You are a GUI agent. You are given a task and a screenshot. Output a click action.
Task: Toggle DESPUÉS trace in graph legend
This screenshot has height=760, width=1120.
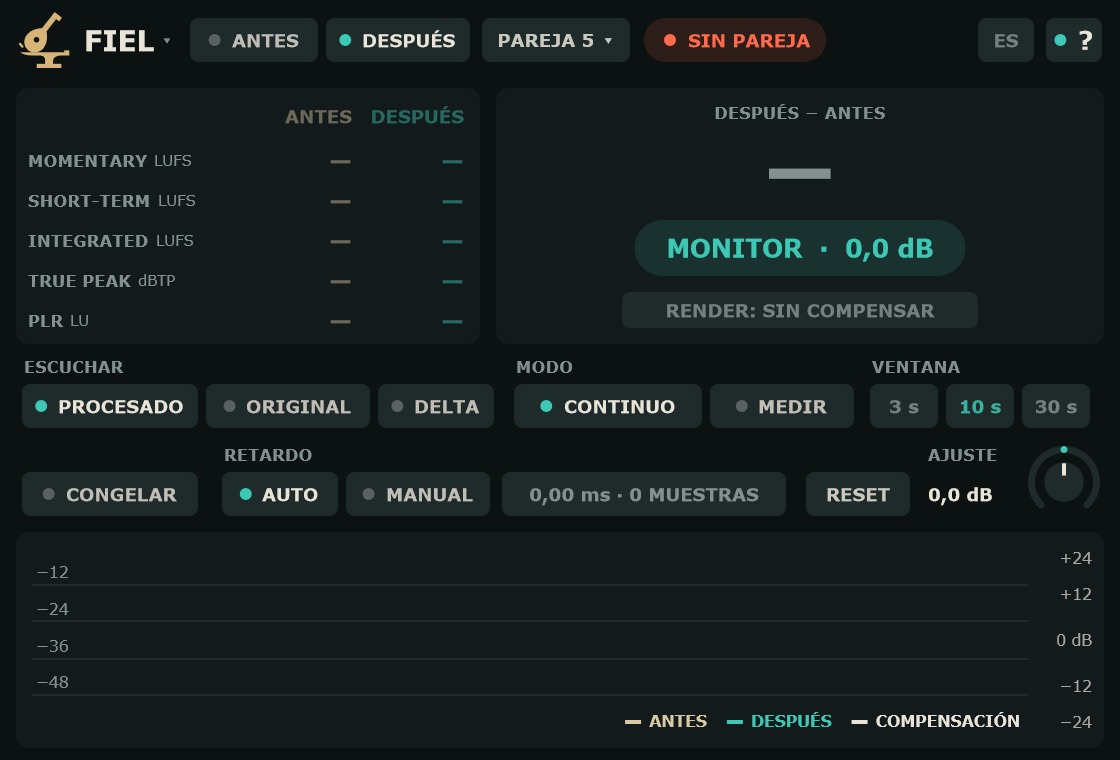(779, 721)
